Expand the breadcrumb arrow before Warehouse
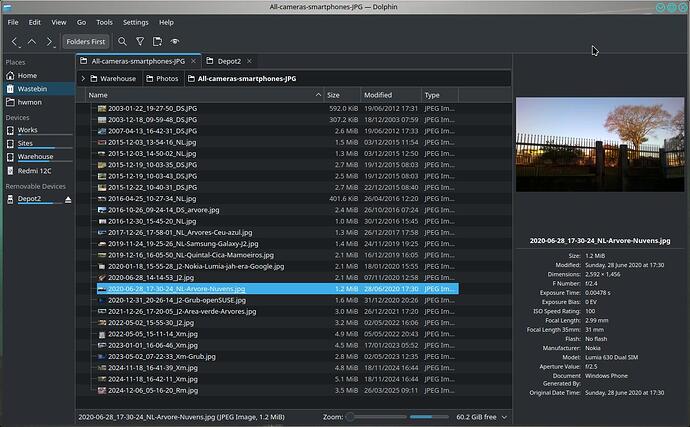The height and width of the screenshot is (427, 690). (82, 78)
